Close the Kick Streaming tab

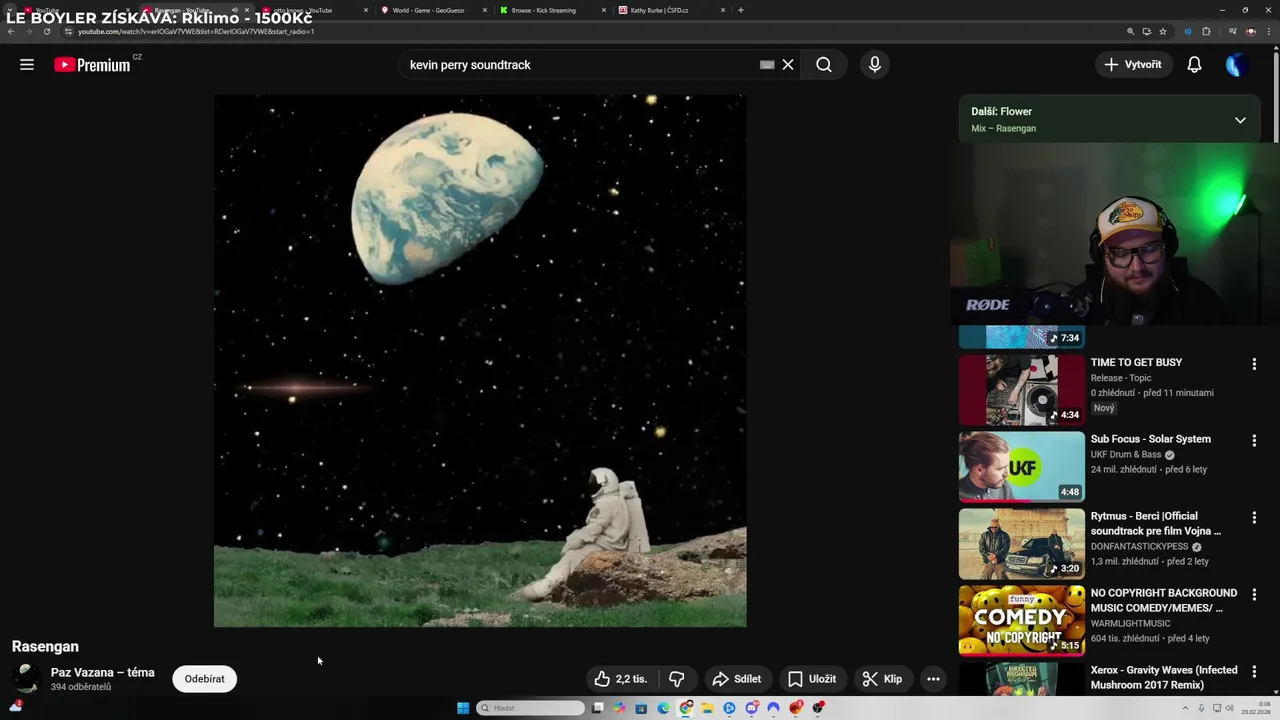603,10
